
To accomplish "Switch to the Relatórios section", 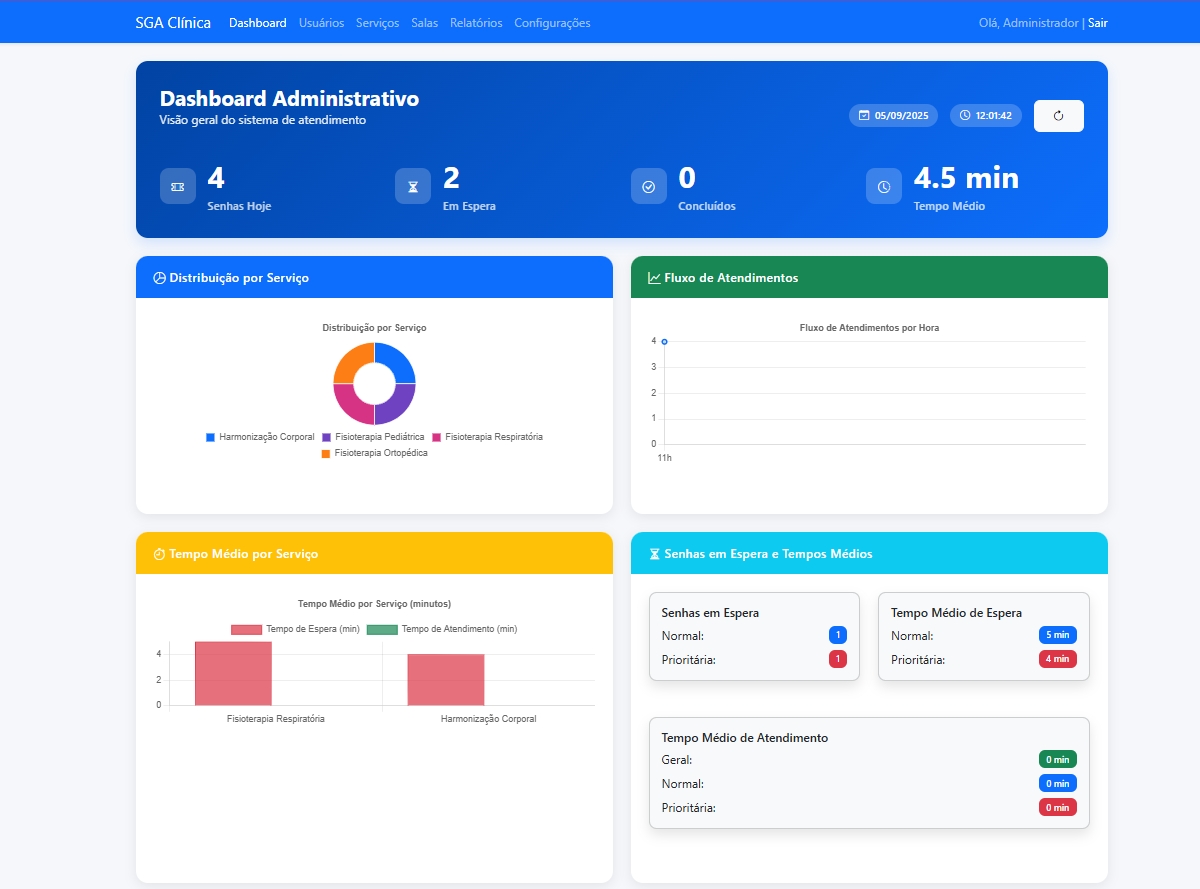I will [476, 22].
